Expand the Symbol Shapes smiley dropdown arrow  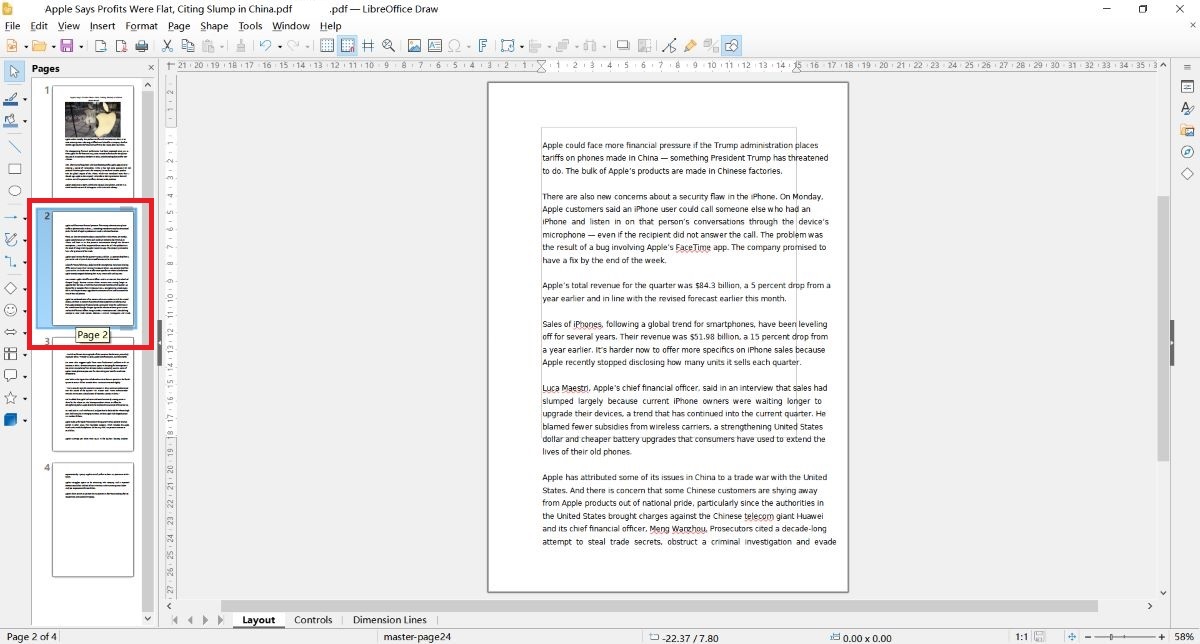[x=25, y=311]
